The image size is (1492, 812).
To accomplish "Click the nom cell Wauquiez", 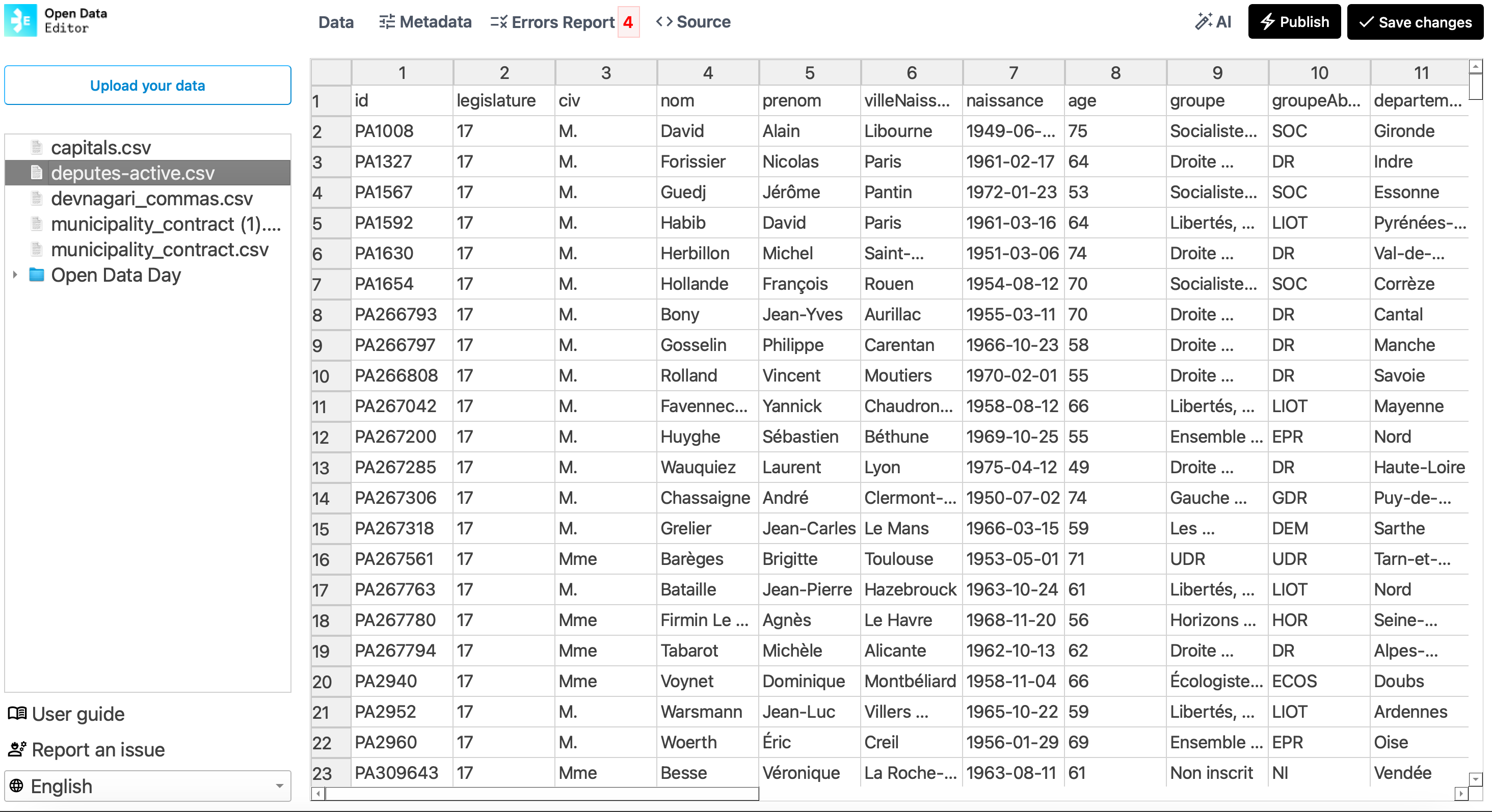I will coord(708,467).
